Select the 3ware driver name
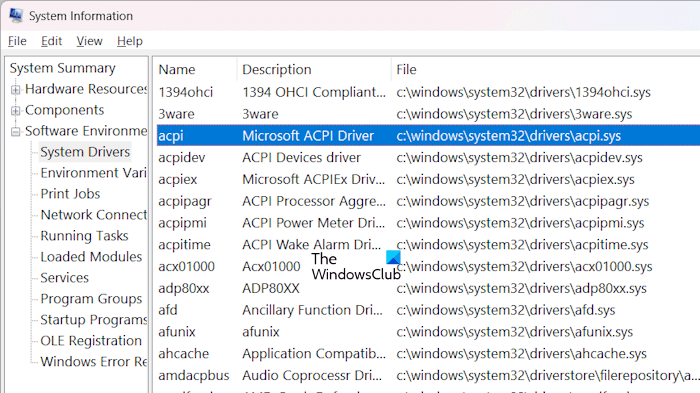This screenshot has height=393, width=700. tap(176, 114)
